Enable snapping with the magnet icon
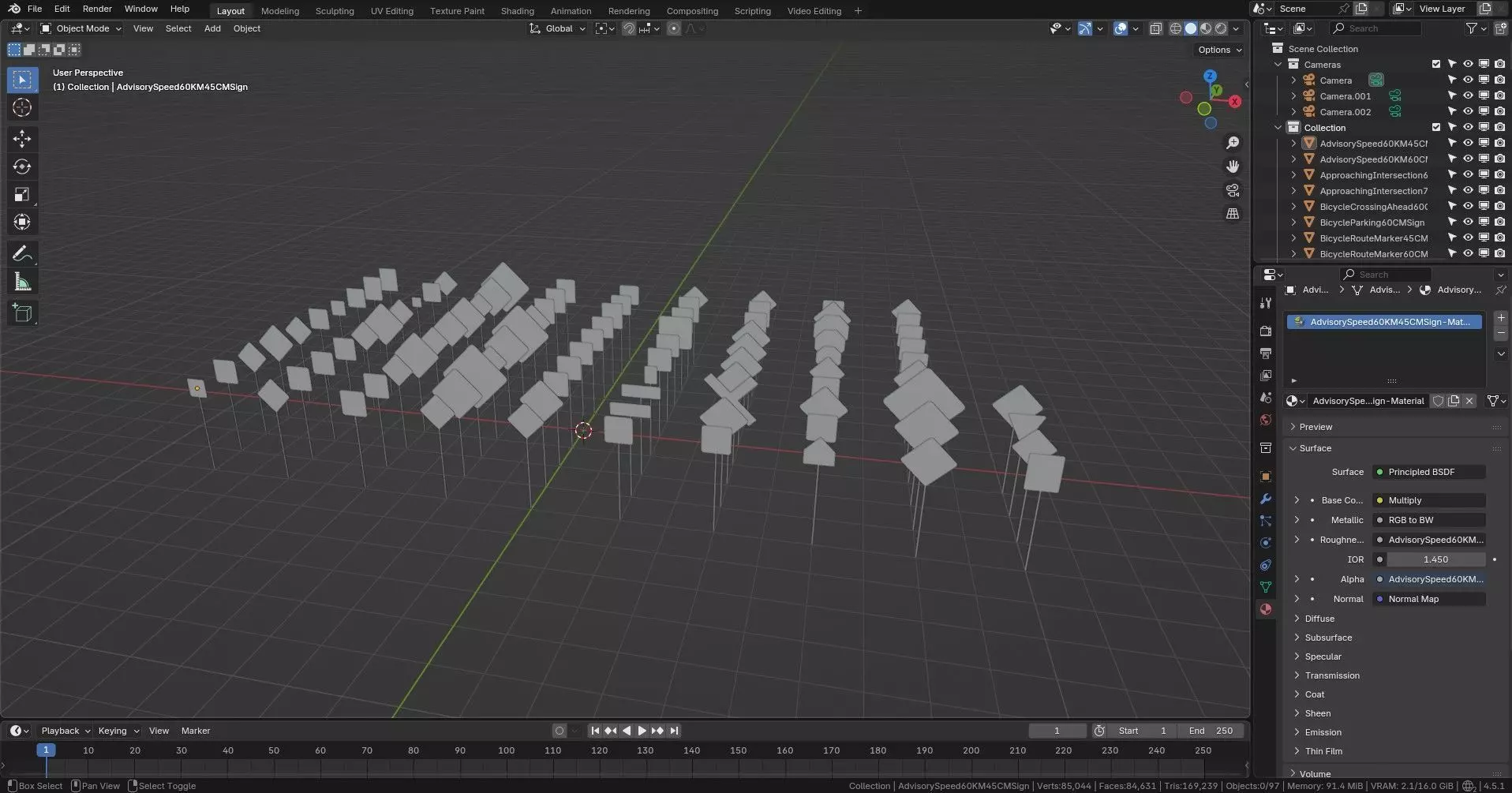Image resolution: width=1512 pixels, height=793 pixels. coord(629,28)
